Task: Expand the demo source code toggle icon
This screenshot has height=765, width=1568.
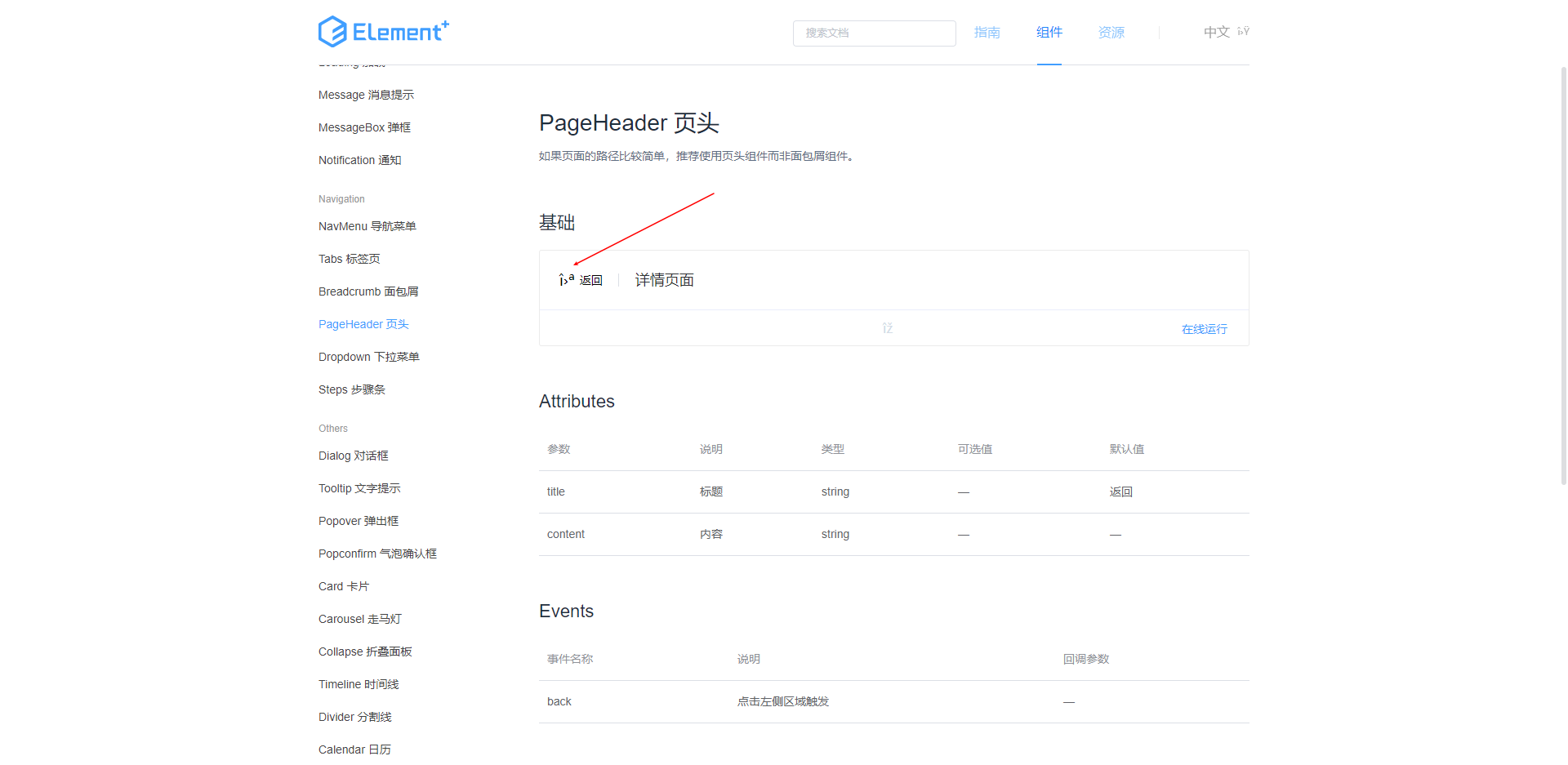Action: point(887,328)
